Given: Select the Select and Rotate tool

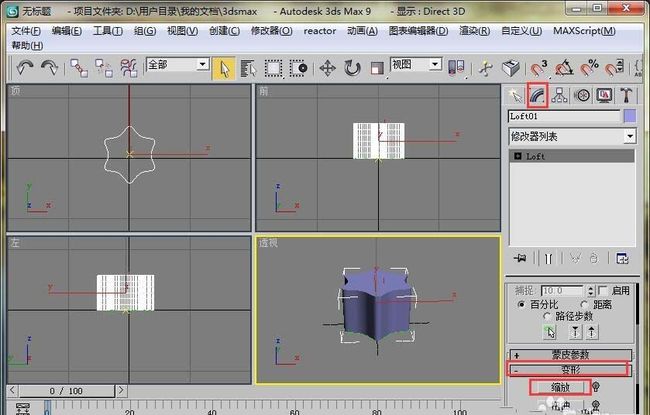Looking at the screenshot, I should click(x=352, y=68).
